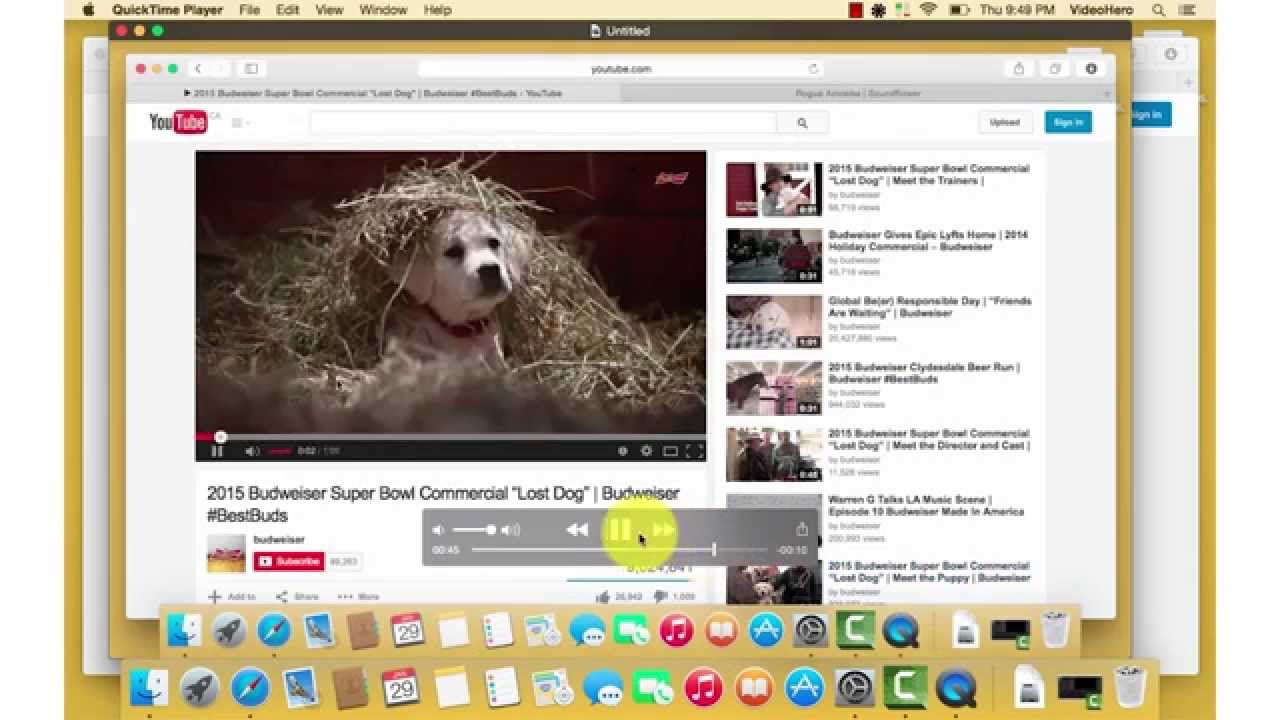Viewport: 1280px width, 720px height.
Task: Open the More options under the video
Action: tap(358, 597)
